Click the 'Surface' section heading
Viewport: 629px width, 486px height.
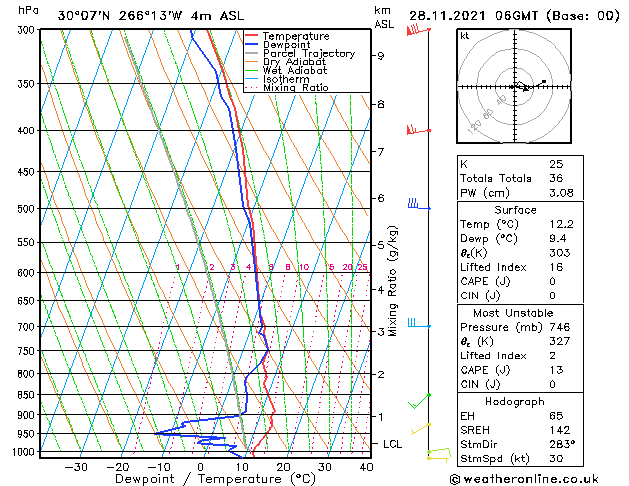click(515, 210)
